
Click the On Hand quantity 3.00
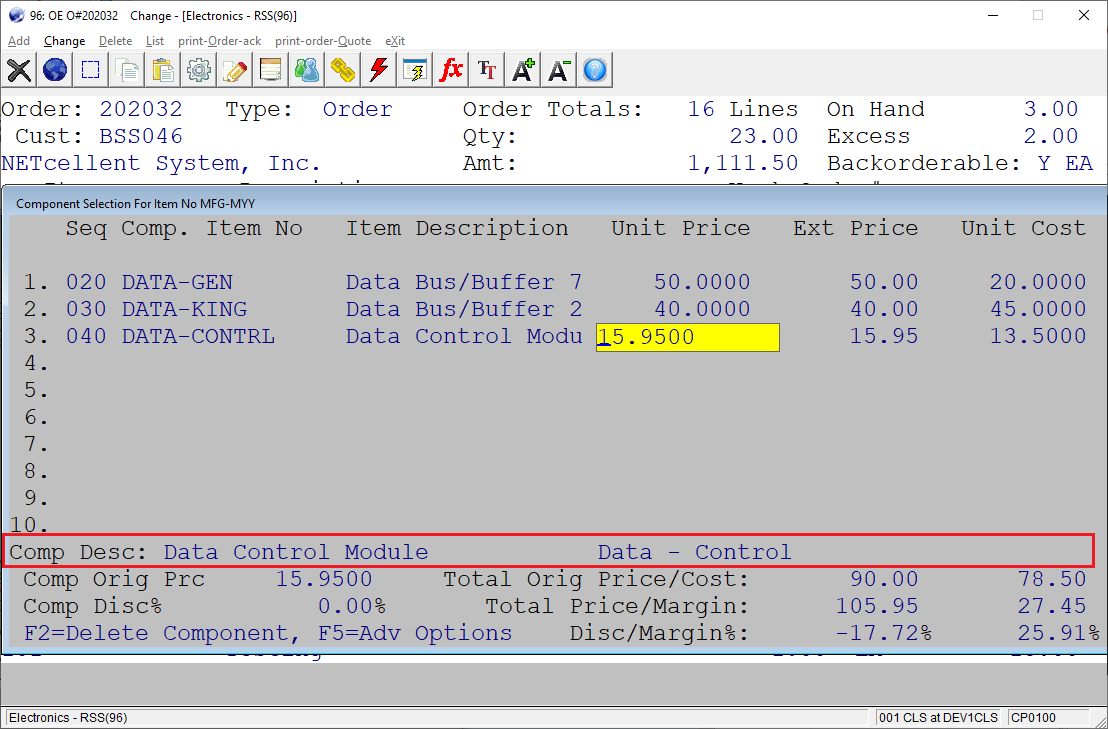point(1051,109)
